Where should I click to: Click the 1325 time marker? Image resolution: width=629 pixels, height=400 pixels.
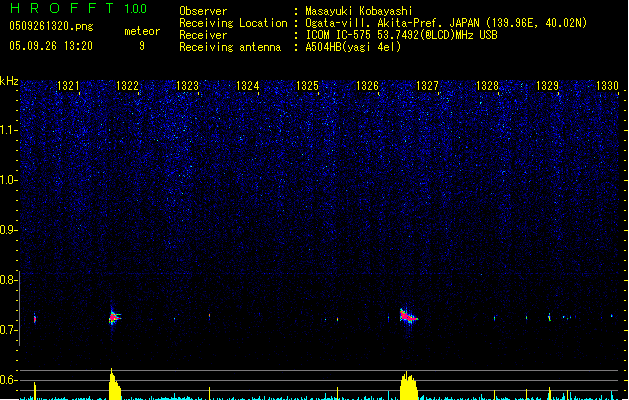click(x=307, y=86)
